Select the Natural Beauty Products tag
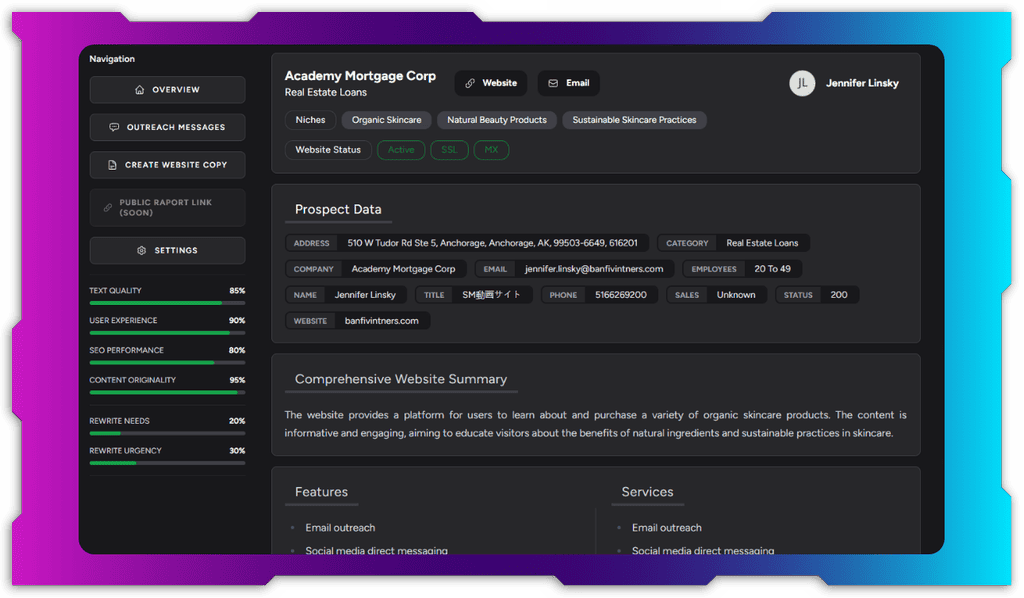The image size is (1024, 598). click(497, 119)
